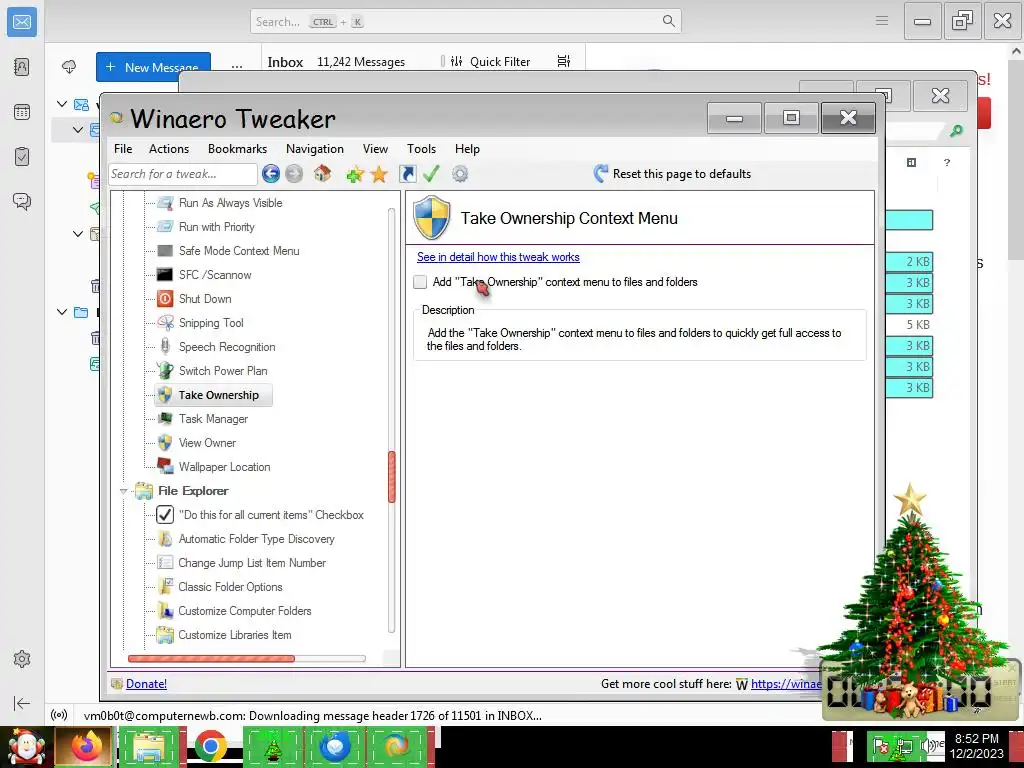Select Switch Power Plan tree item
The image size is (1024, 768).
coord(223,371)
